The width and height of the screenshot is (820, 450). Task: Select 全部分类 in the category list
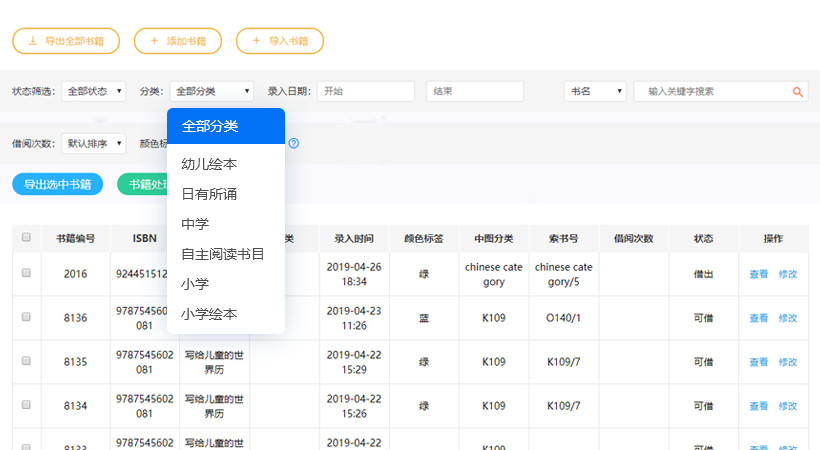point(226,126)
